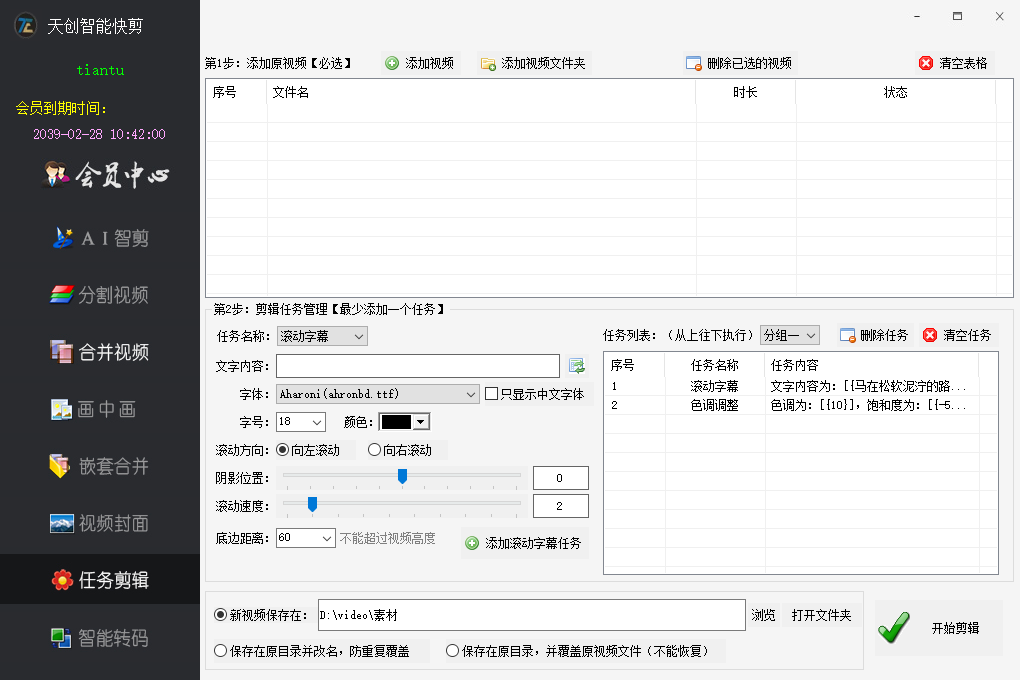The width and height of the screenshot is (1020, 680).
Task: Click the 分割视频 colorful stack icon
Action: pos(62,295)
